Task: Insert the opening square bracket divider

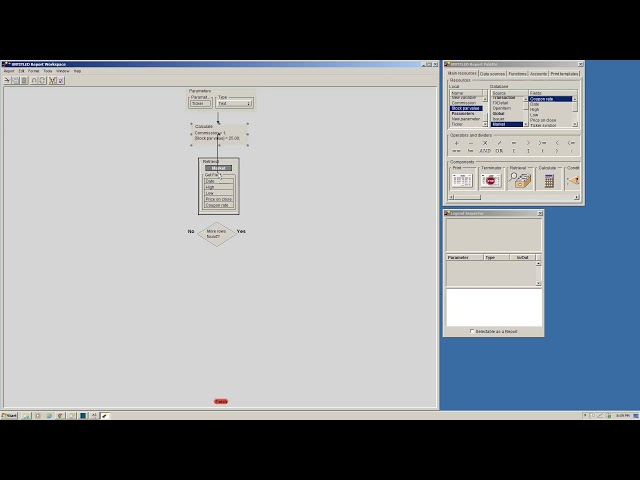Action: tap(513, 151)
